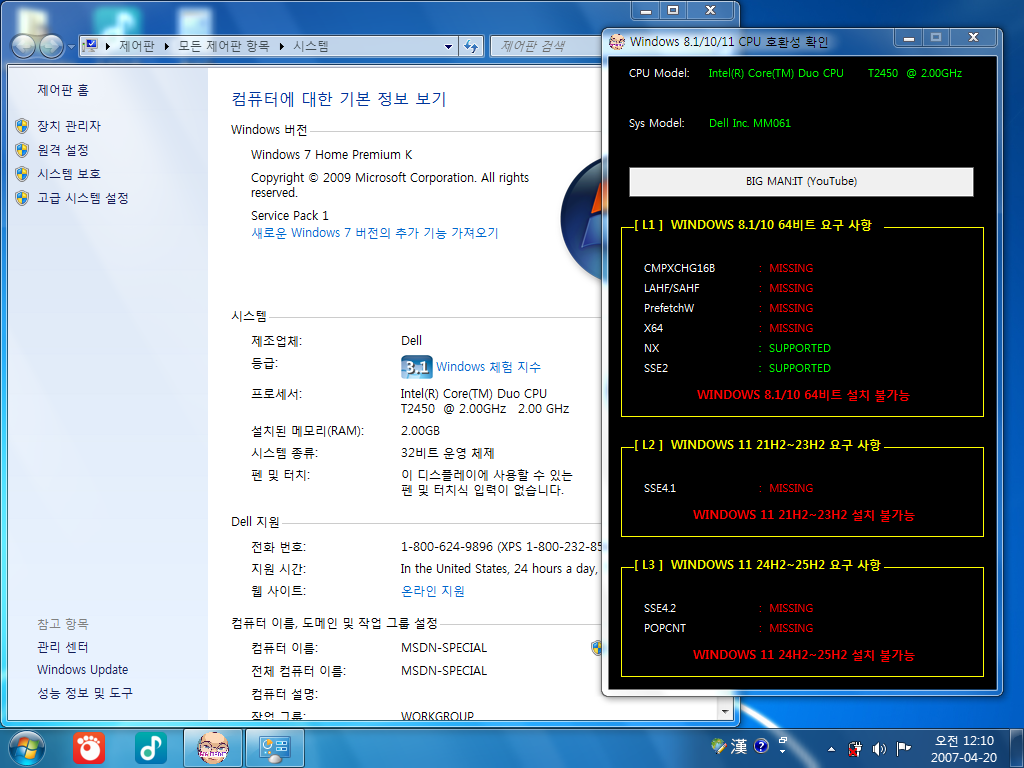Image resolution: width=1024 pixels, height=768 pixels.
Task: Click shield icon beside 원격 설정
Action: 22,150
